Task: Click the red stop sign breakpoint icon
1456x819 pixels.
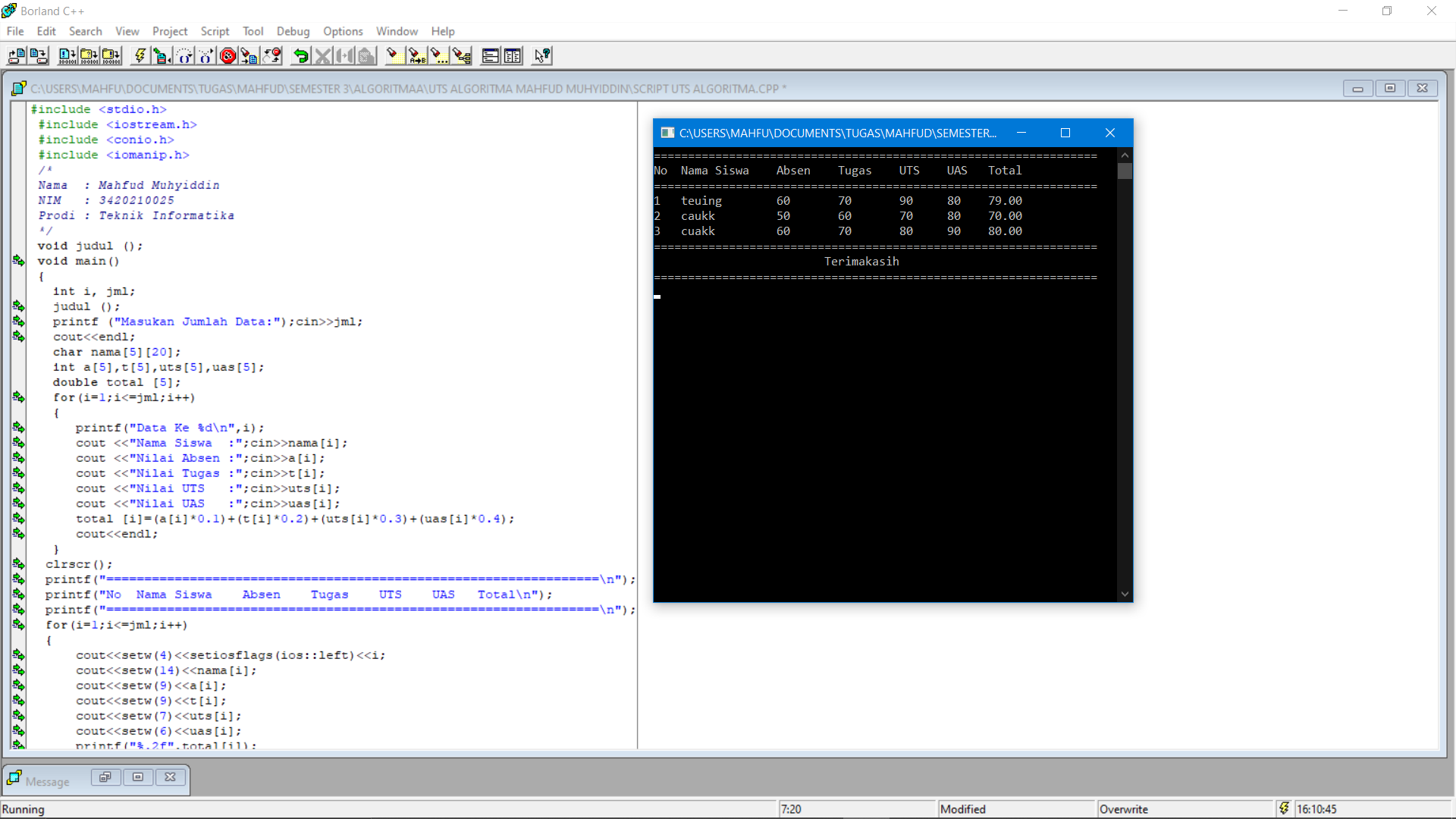Action: pos(227,55)
